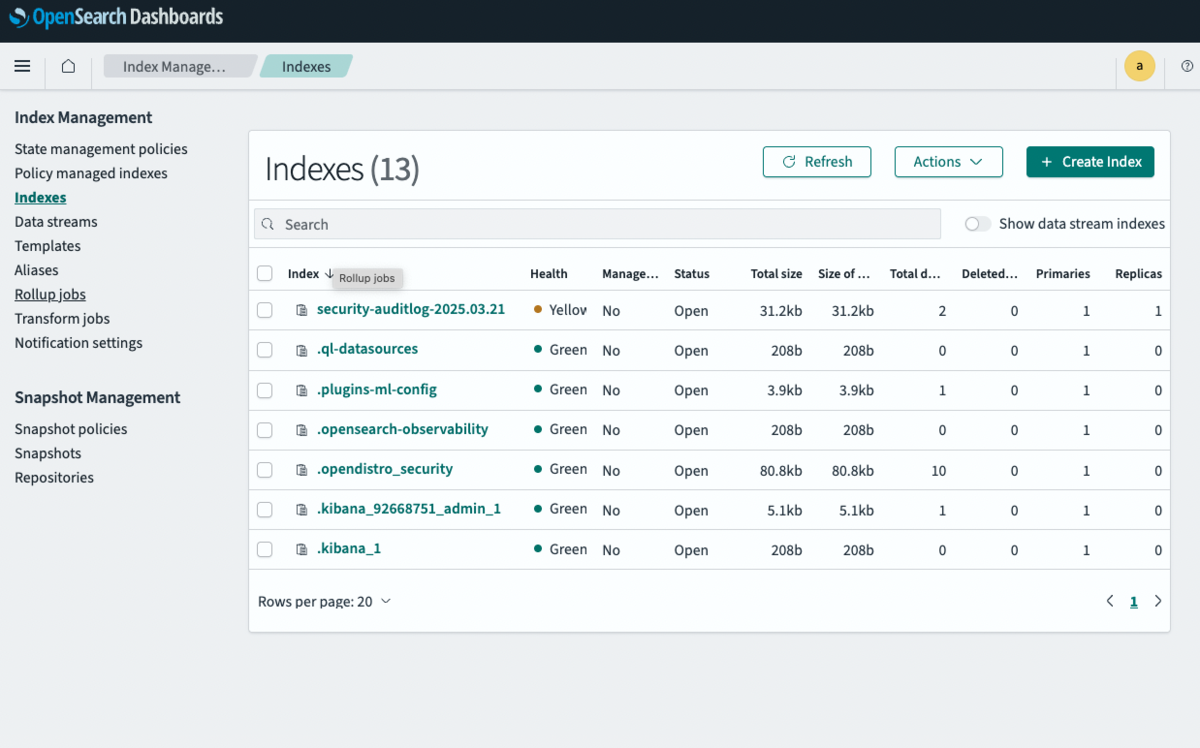Check the .kibana_92668751_admin_1 row checkbox
The image size is (1200, 748).
point(264,510)
